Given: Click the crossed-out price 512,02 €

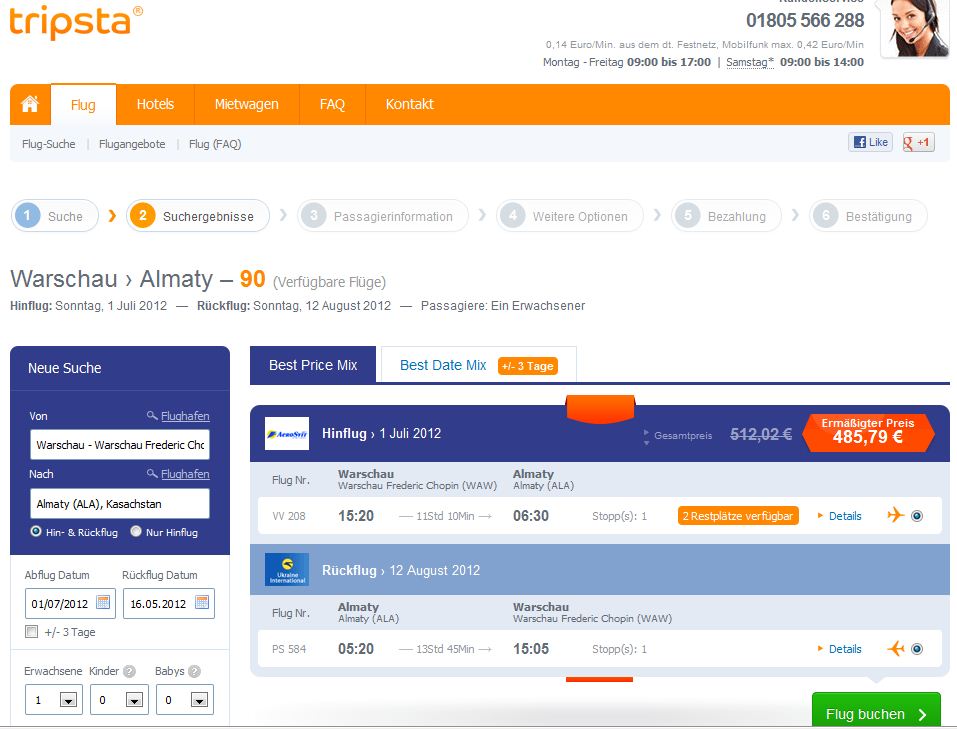Looking at the screenshot, I should (x=760, y=434).
